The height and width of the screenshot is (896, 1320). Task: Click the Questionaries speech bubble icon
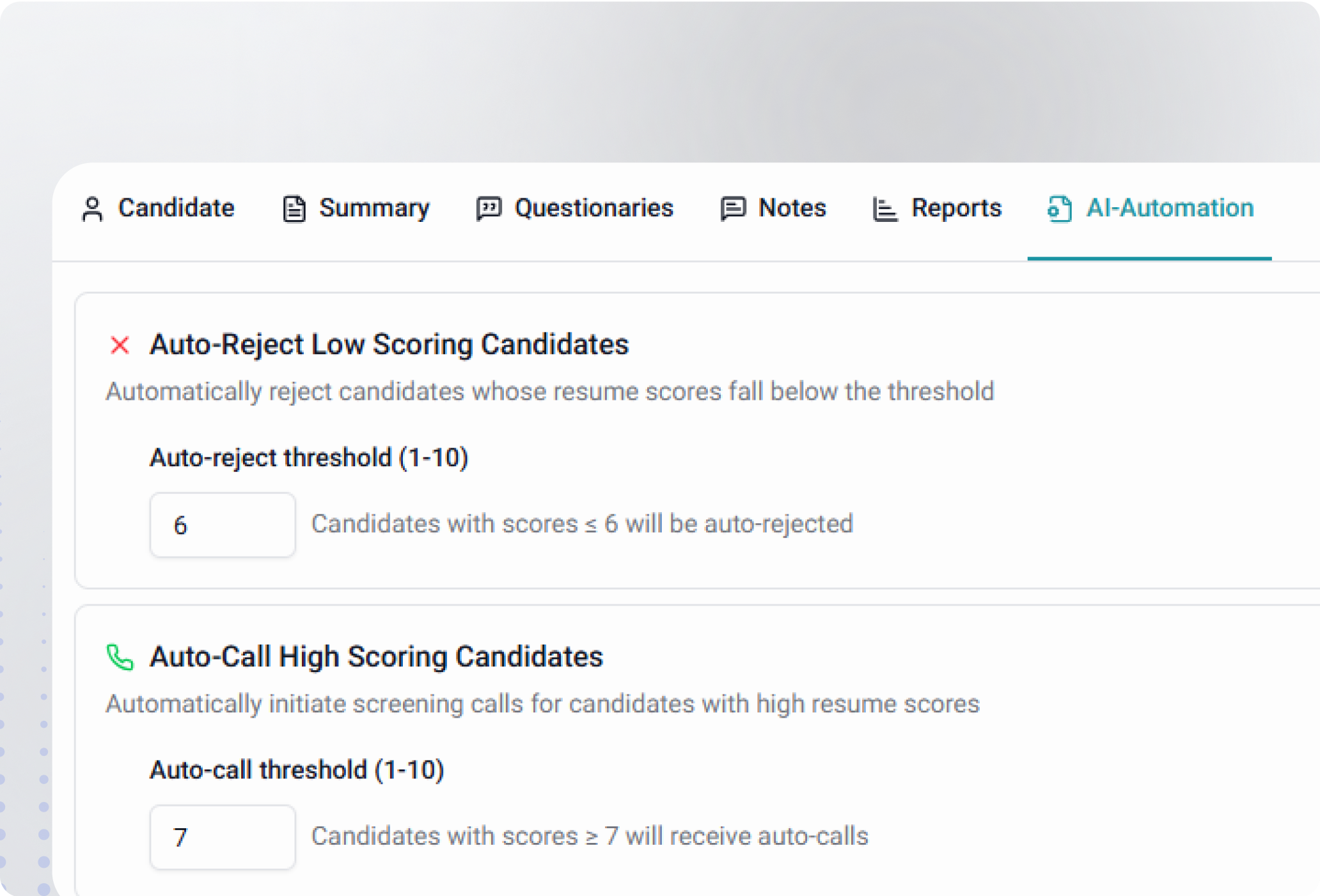coord(489,208)
